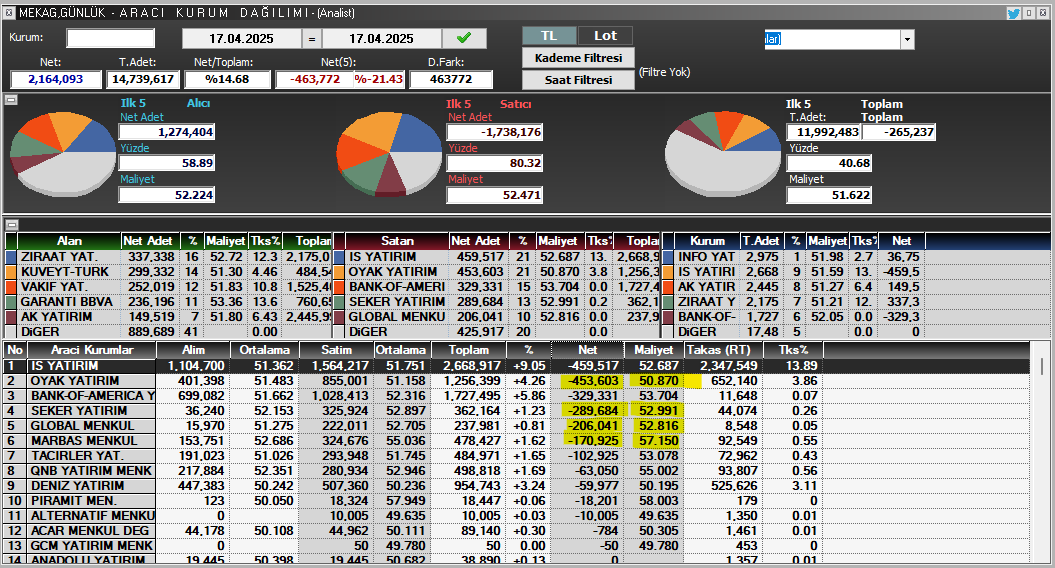This screenshot has height=568, width=1055.
Task: Click the start date field left of equals
Action: [242, 38]
